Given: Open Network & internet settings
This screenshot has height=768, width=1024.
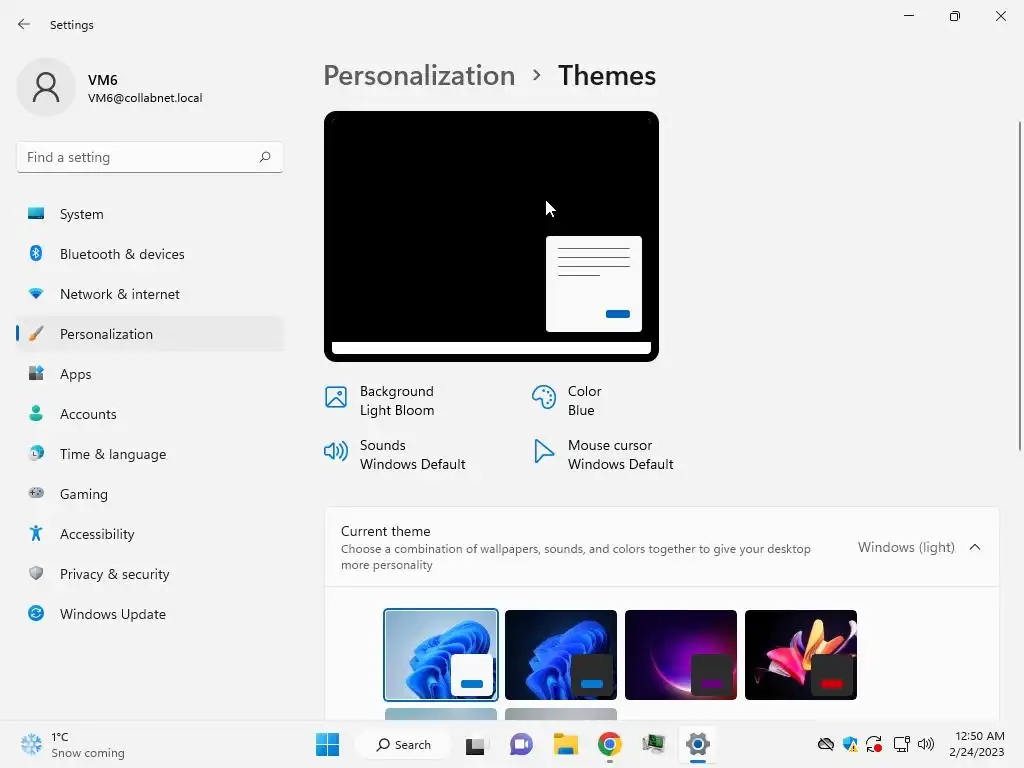Looking at the screenshot, I should pos(150,294).
